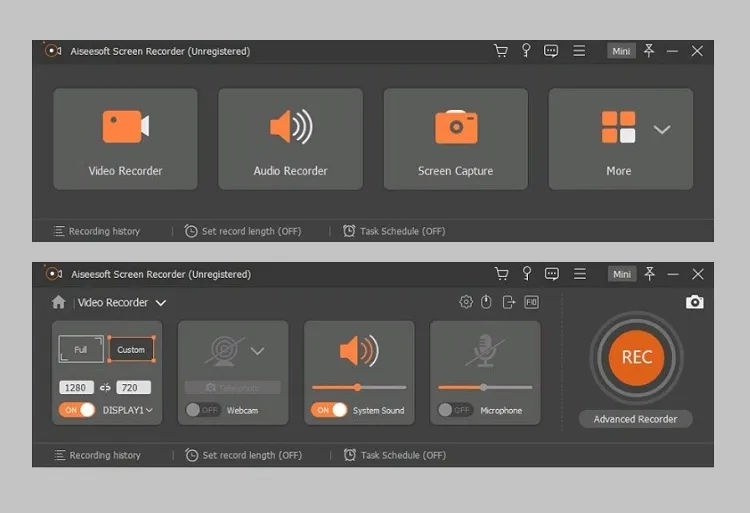The image size is (750, 513).
Task: Adjust the System Sound volume slider
Action: pos(358,387)
